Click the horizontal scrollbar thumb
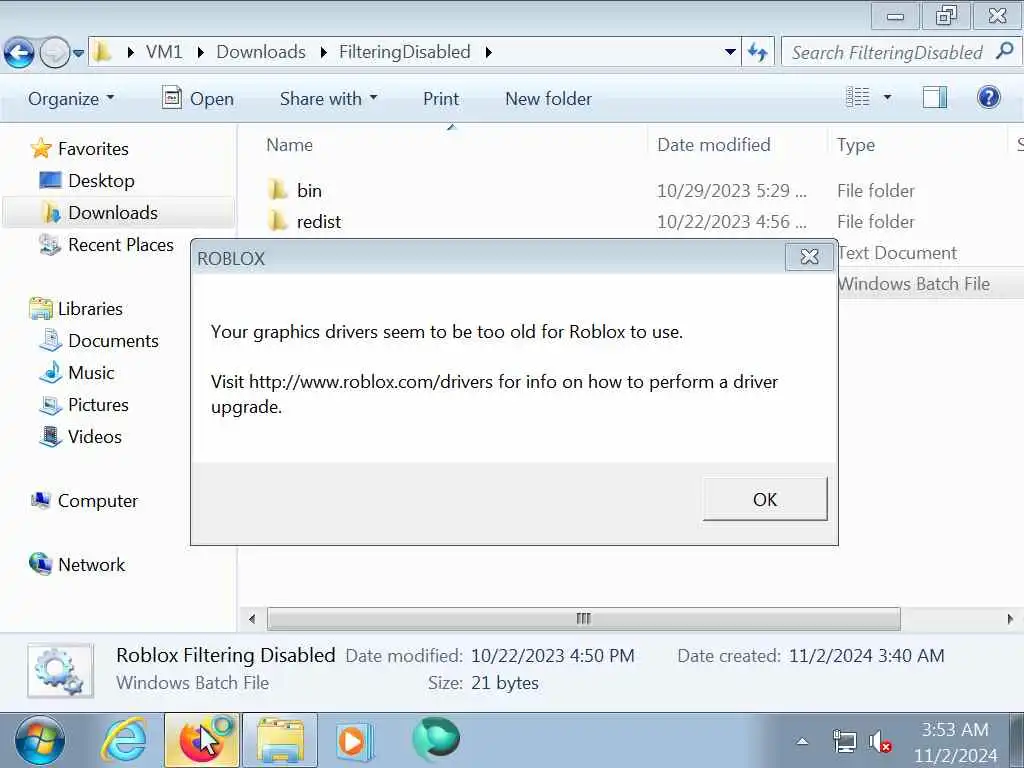This screenshot has height=768, width=1024. [x=583, y=618]
